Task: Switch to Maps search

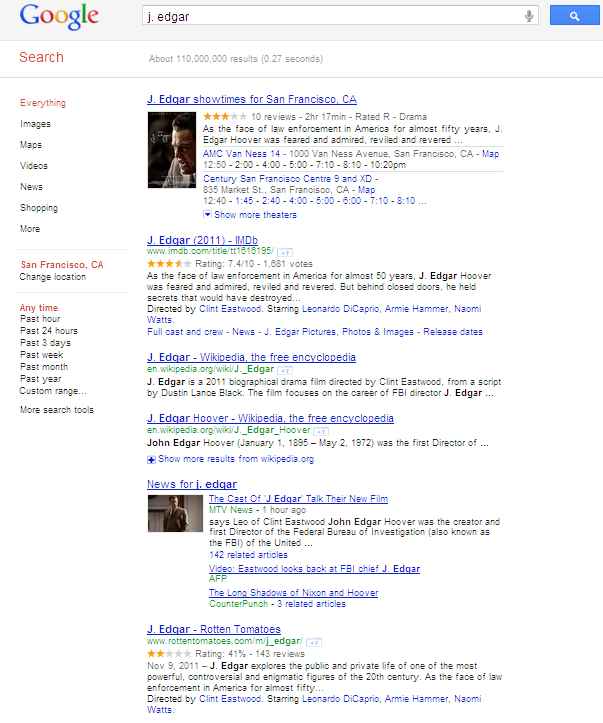Action: (31, 145)
